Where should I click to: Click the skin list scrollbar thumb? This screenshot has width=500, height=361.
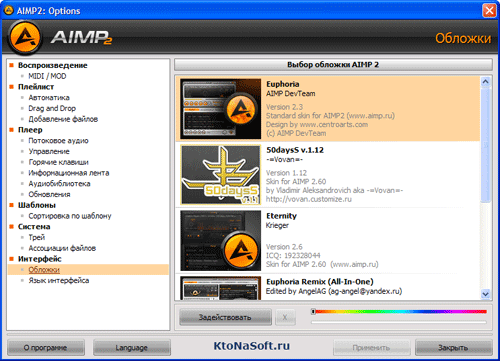pos(485,144)
